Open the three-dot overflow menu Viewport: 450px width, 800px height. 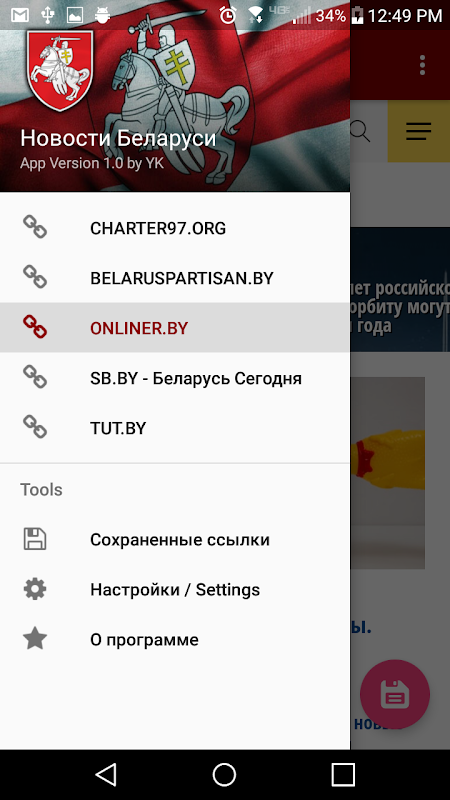point(422,65)
